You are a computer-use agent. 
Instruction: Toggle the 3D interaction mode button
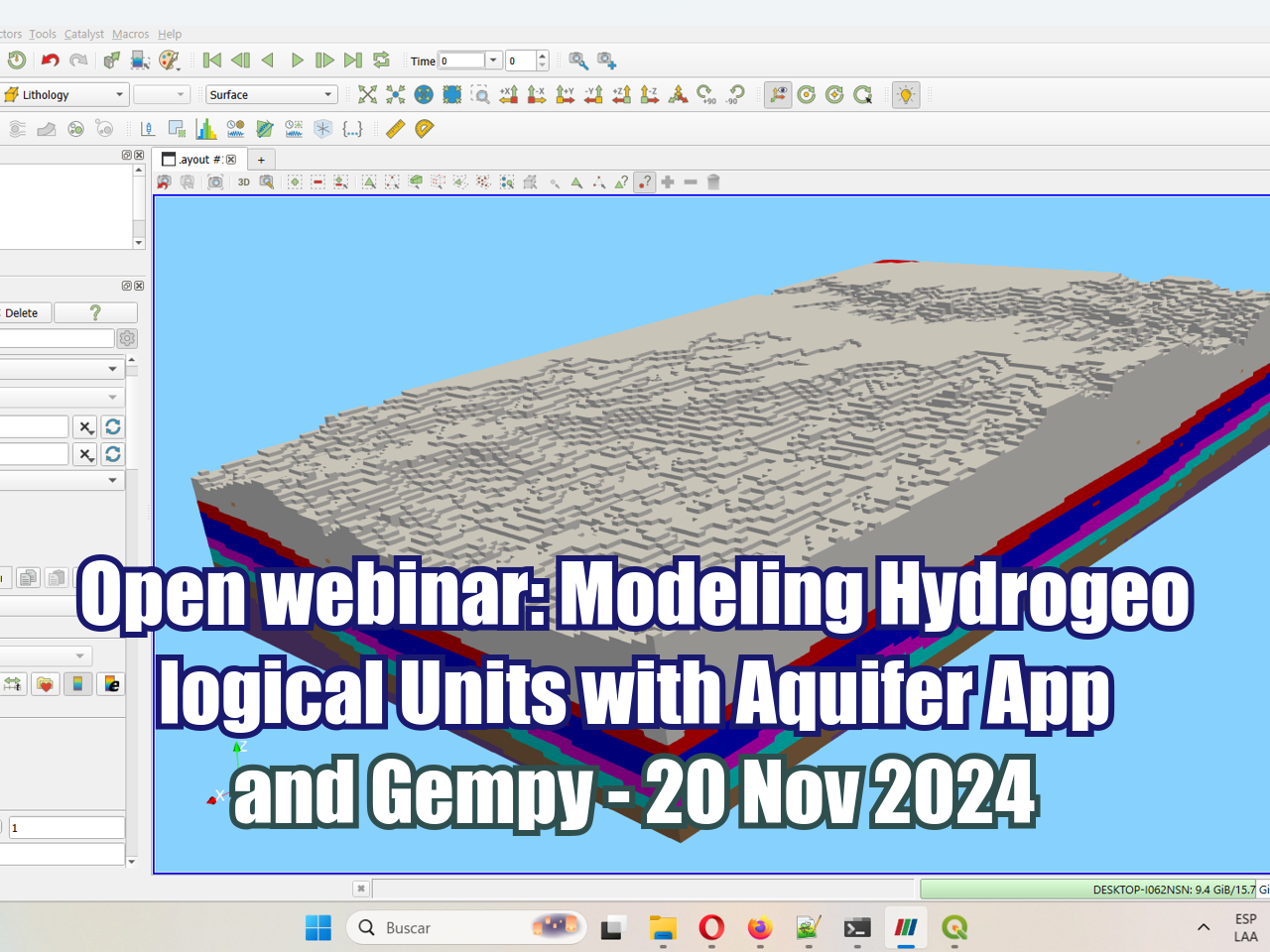coord(243,181)
